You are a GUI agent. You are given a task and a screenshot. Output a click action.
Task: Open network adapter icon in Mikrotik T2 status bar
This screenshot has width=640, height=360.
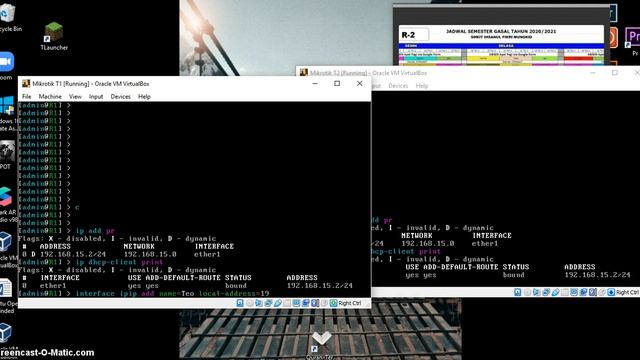pyautogui.click(x=546, y=292)
